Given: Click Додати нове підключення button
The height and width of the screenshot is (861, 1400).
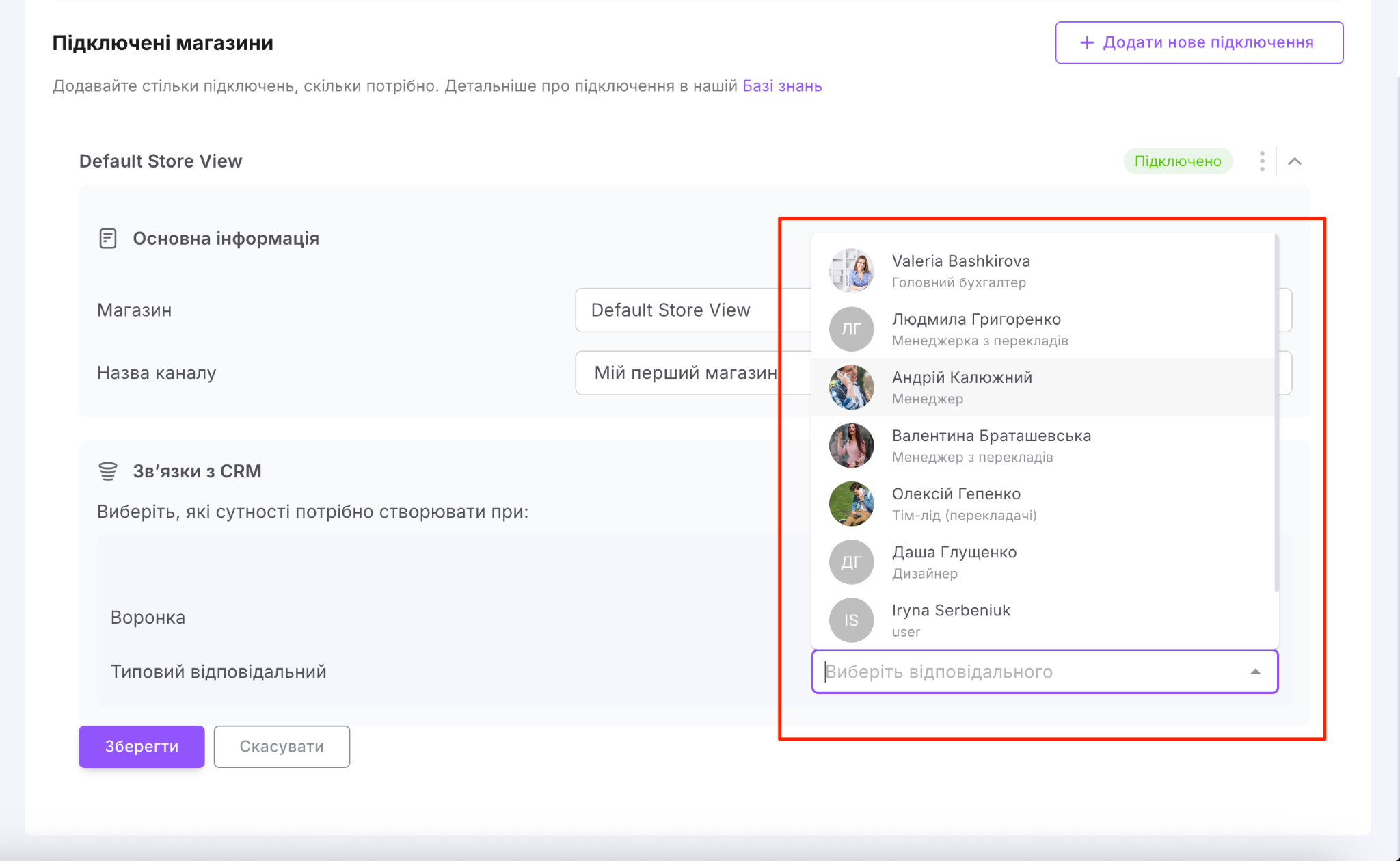Looking at the screenshot, I should point(1199,42).
